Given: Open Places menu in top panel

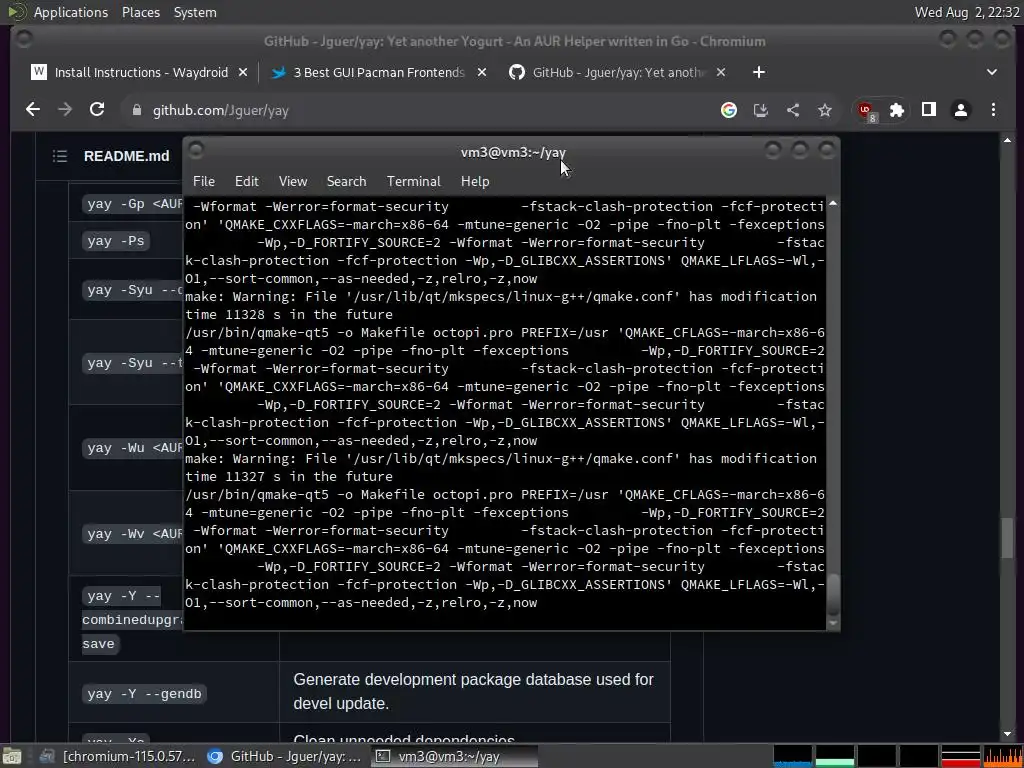Looking at the screenshot, I should [x=141, y=12].
